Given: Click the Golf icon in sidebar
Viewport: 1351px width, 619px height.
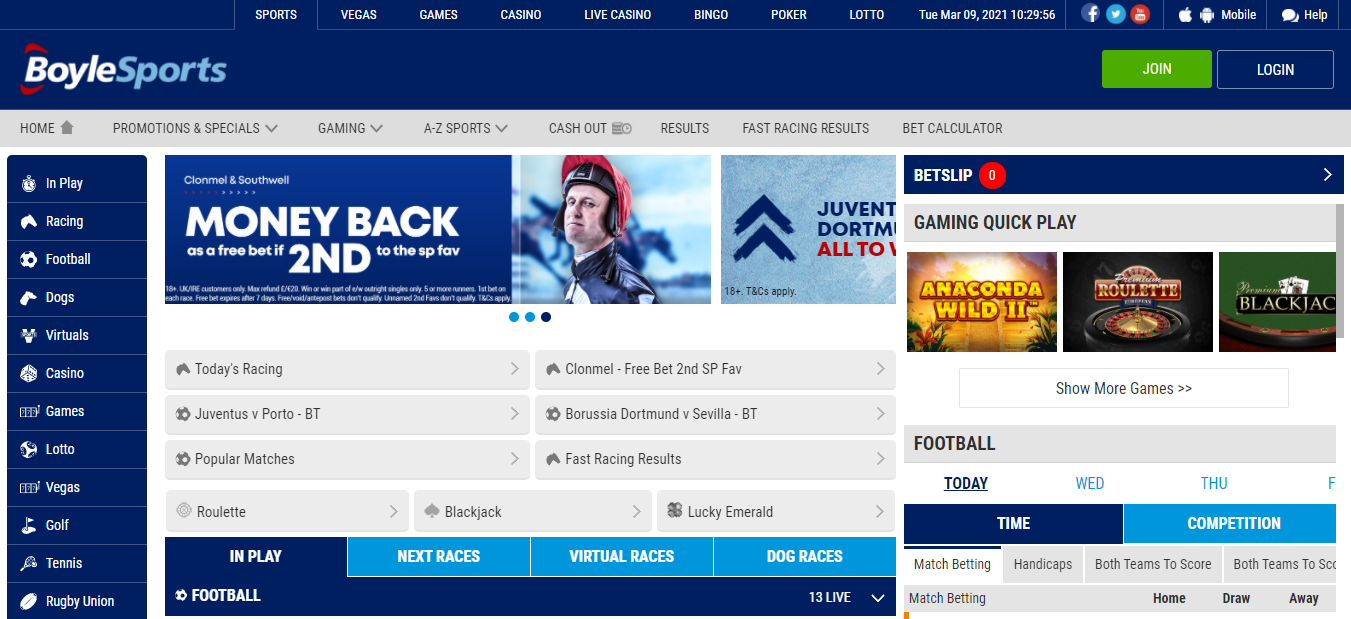Looking at the screenshot, I should point(28,525).
